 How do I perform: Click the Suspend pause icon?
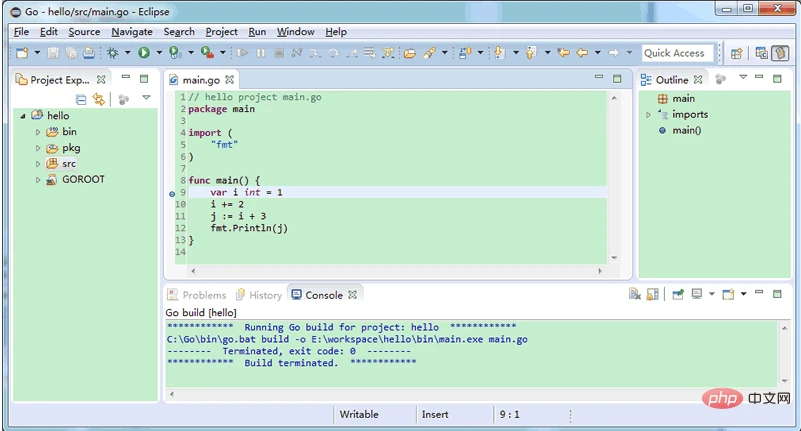click(x=261, y=53)
